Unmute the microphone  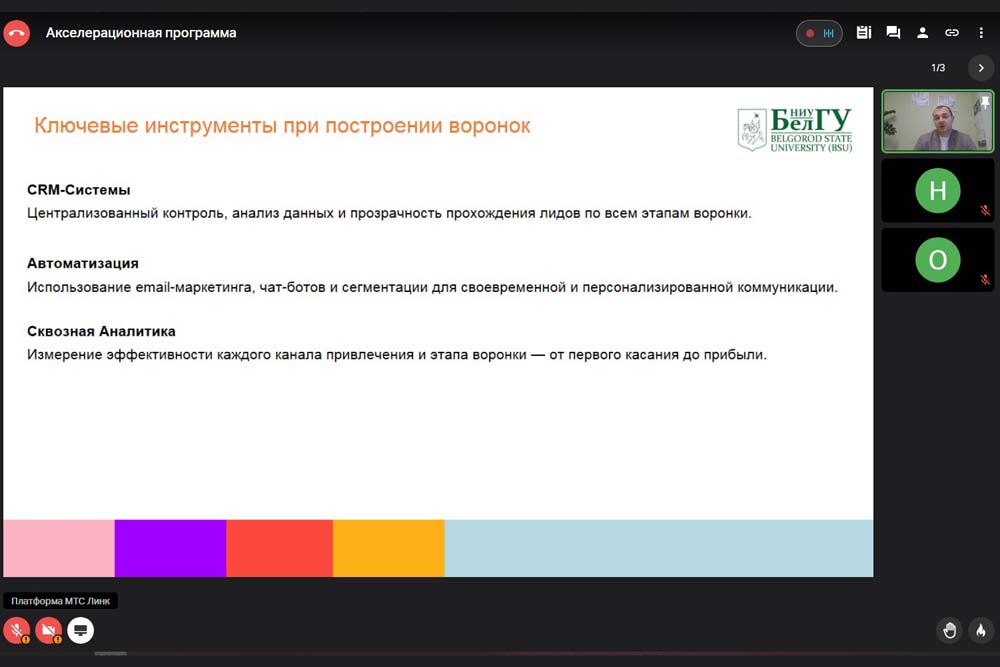coord(17,630)
